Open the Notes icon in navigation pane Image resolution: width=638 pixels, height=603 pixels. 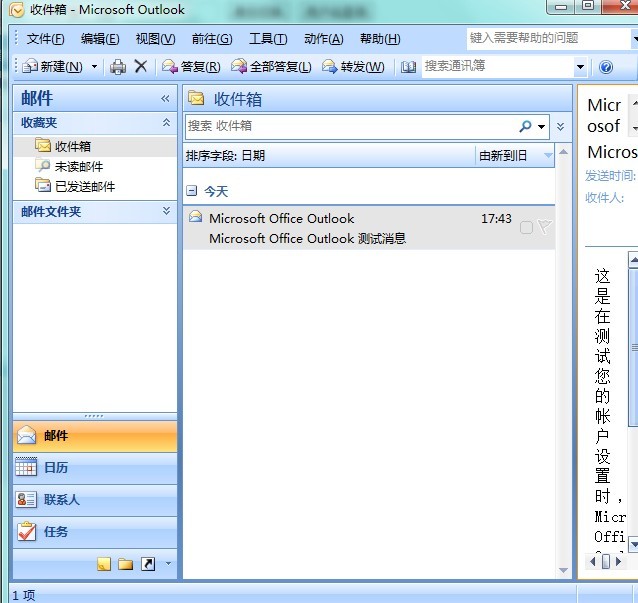(x=104, y=564)
